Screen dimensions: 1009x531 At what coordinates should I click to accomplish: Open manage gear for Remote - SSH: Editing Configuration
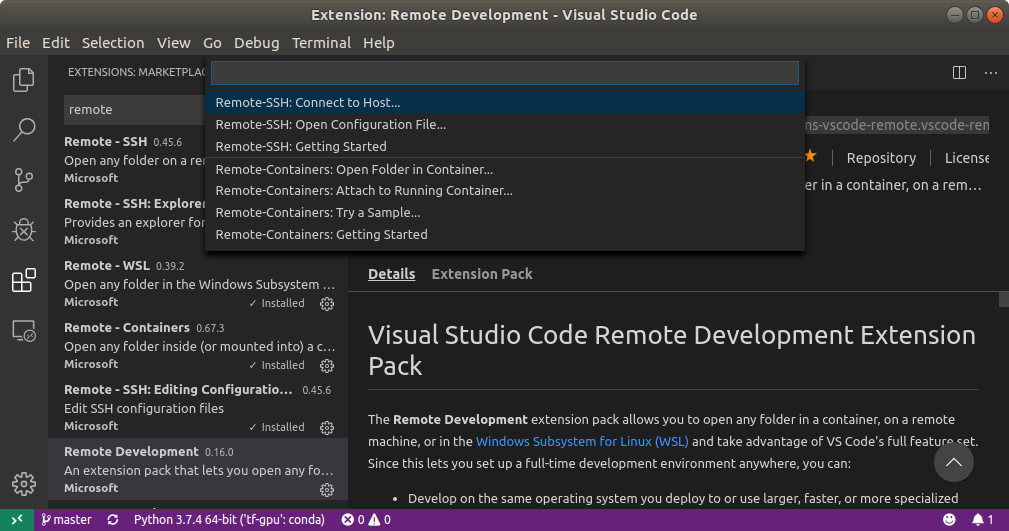[327, 427]
